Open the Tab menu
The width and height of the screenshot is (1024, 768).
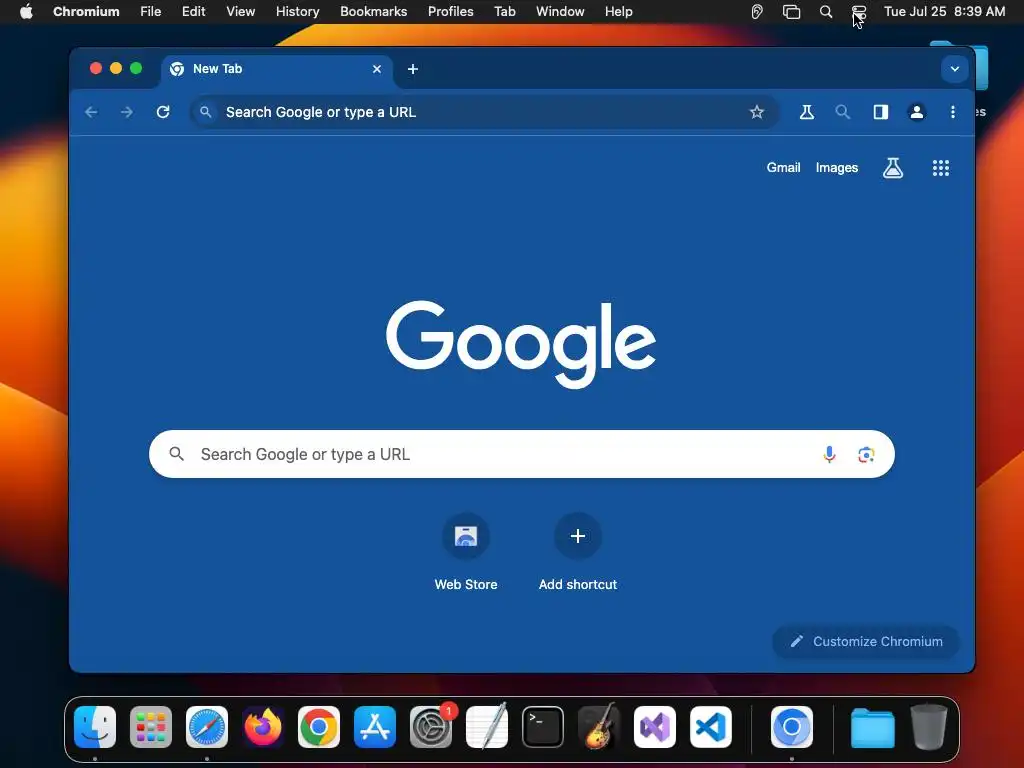(505, 12)
